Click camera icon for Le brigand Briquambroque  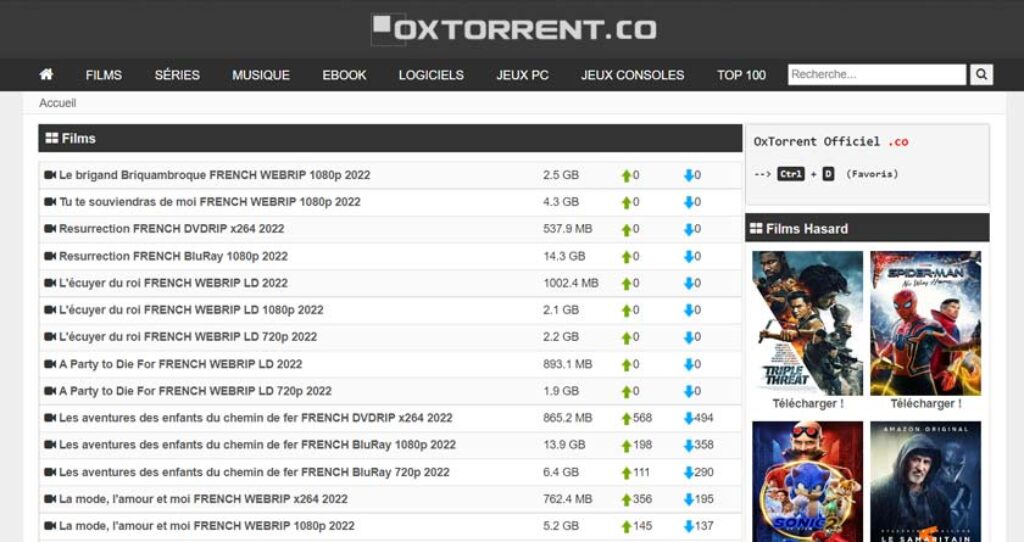[50, 175]
